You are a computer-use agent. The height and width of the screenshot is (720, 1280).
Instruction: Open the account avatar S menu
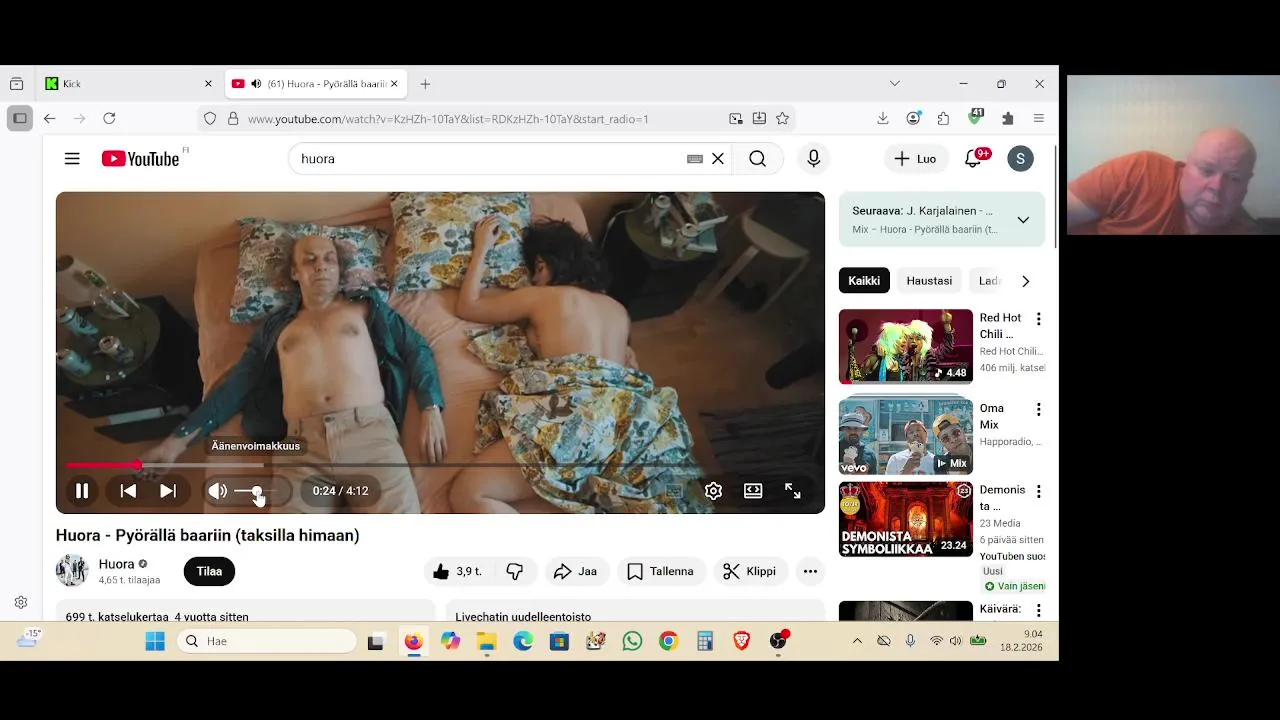(1020, 158)
